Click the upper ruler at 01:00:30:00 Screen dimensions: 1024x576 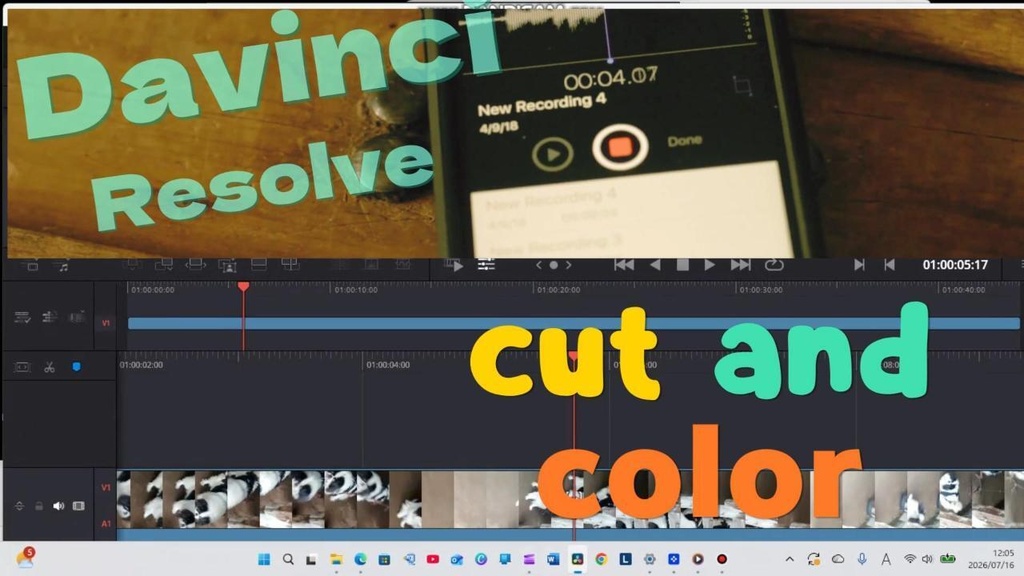[x=761, y=290]
